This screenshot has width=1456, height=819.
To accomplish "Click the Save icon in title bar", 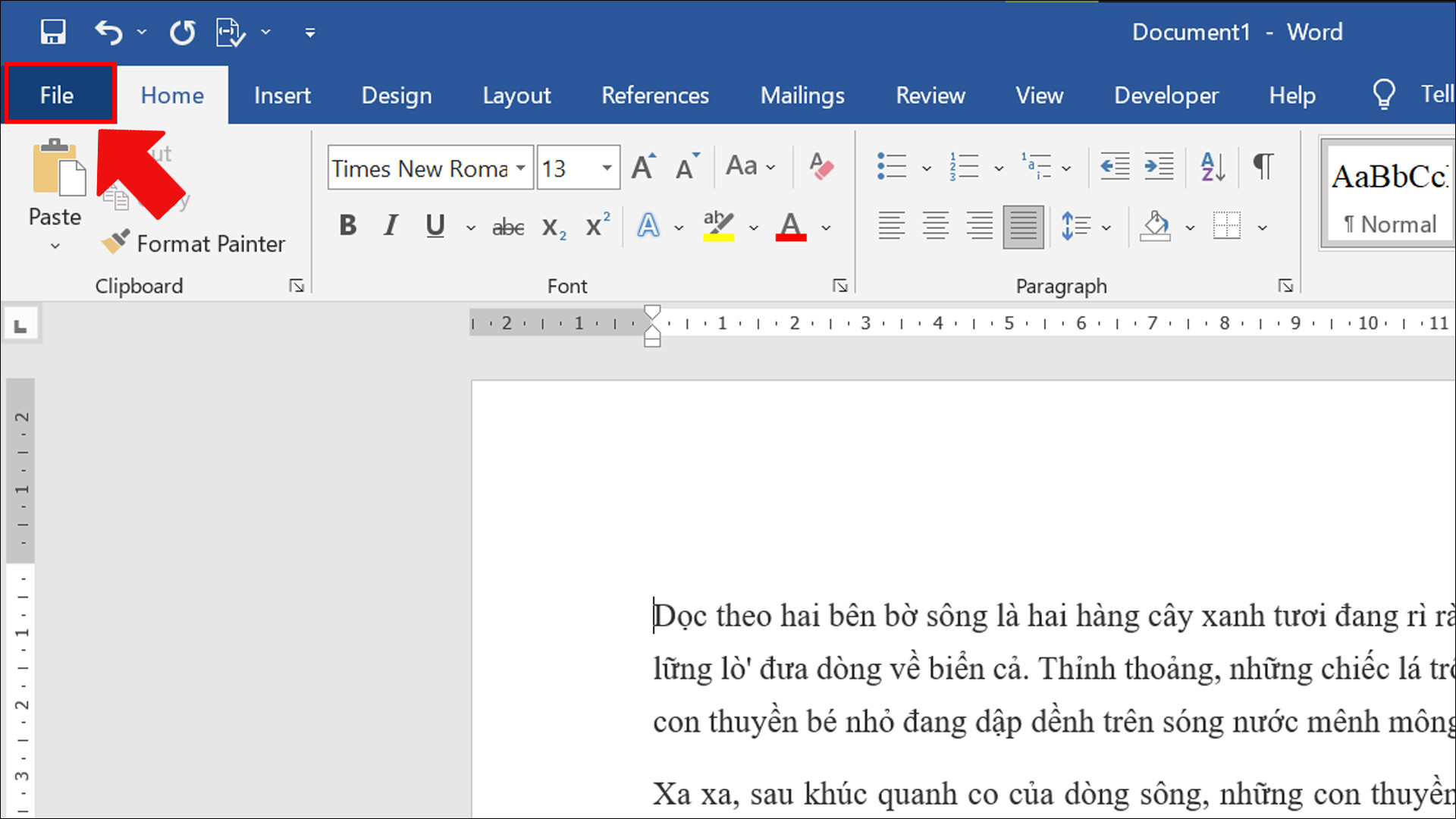I will click(53, 32).
